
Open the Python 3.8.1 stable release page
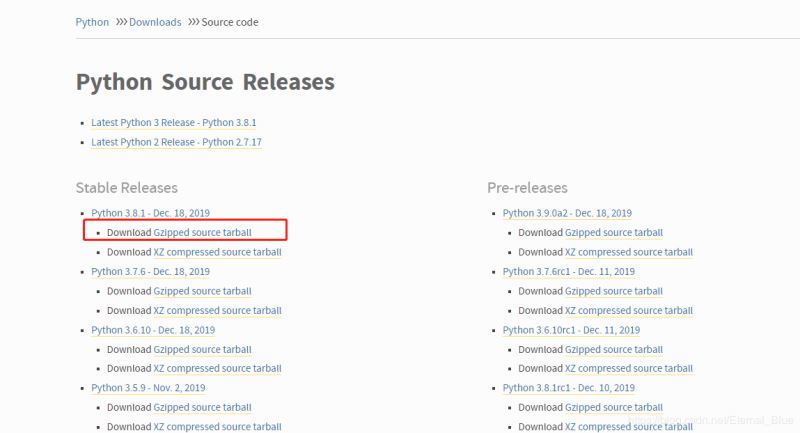(150, 213)
